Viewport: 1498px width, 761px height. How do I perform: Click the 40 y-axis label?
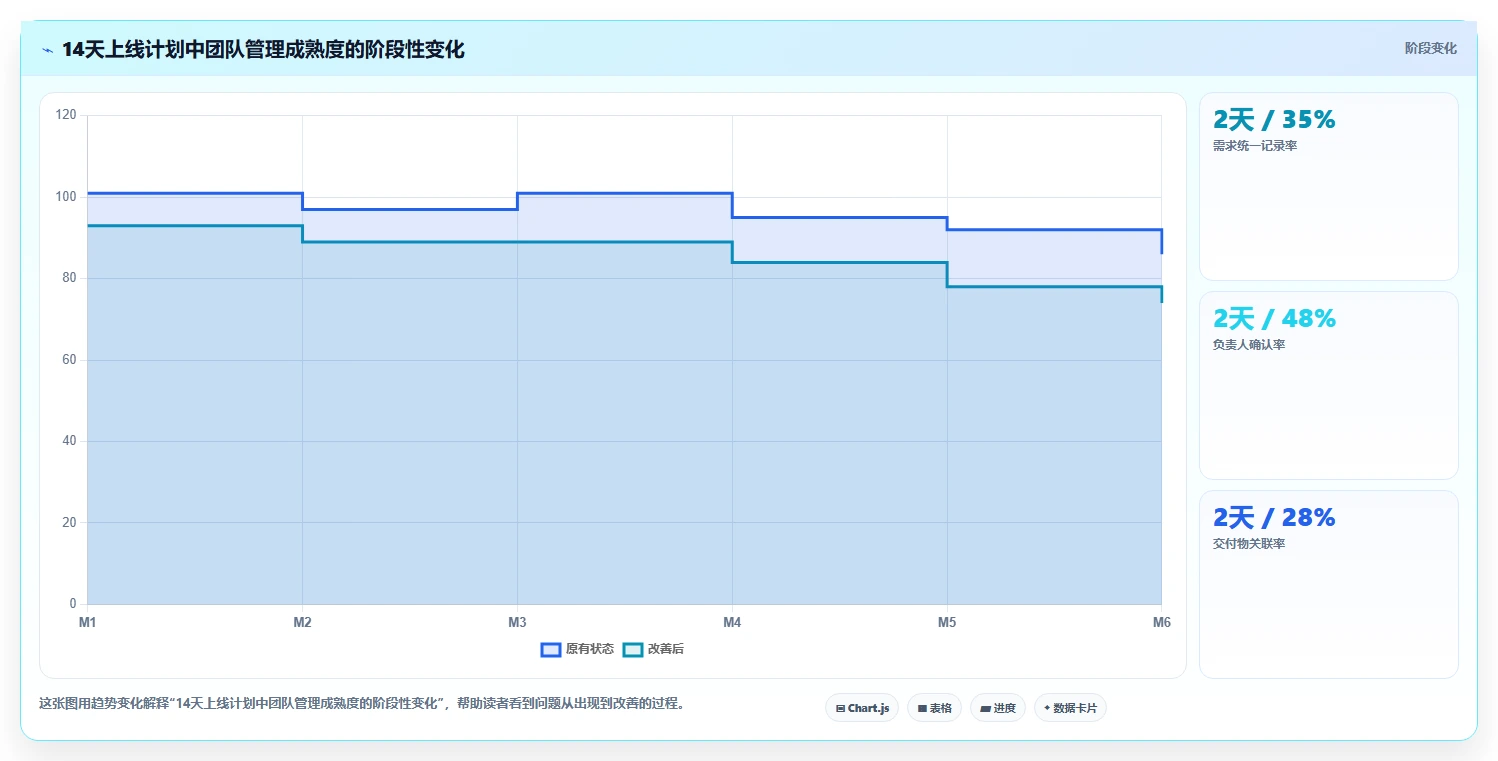pyautogui.click(x=70, y=441)
